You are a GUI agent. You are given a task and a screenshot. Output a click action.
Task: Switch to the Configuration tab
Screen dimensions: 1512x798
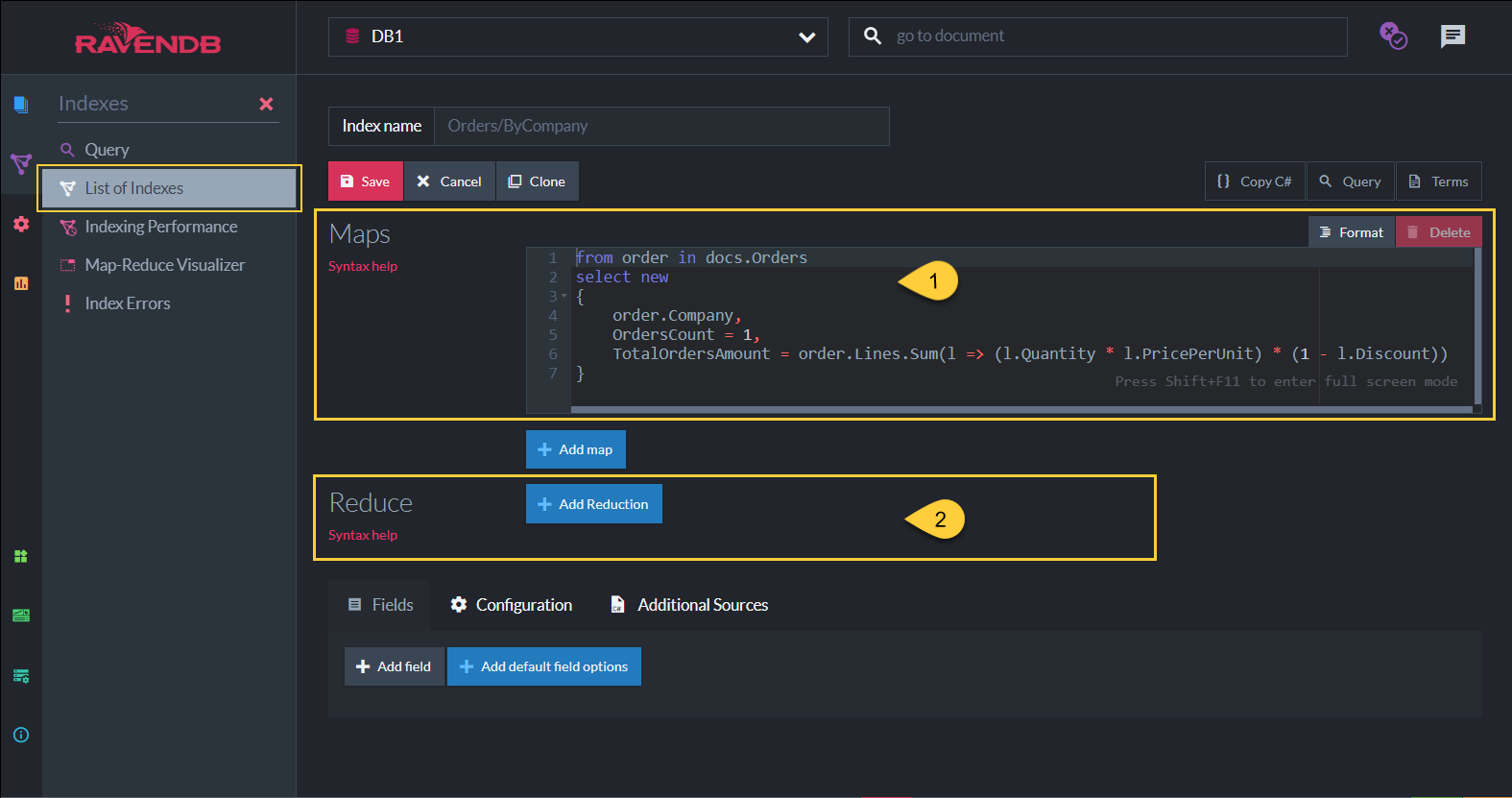(512, 605)
